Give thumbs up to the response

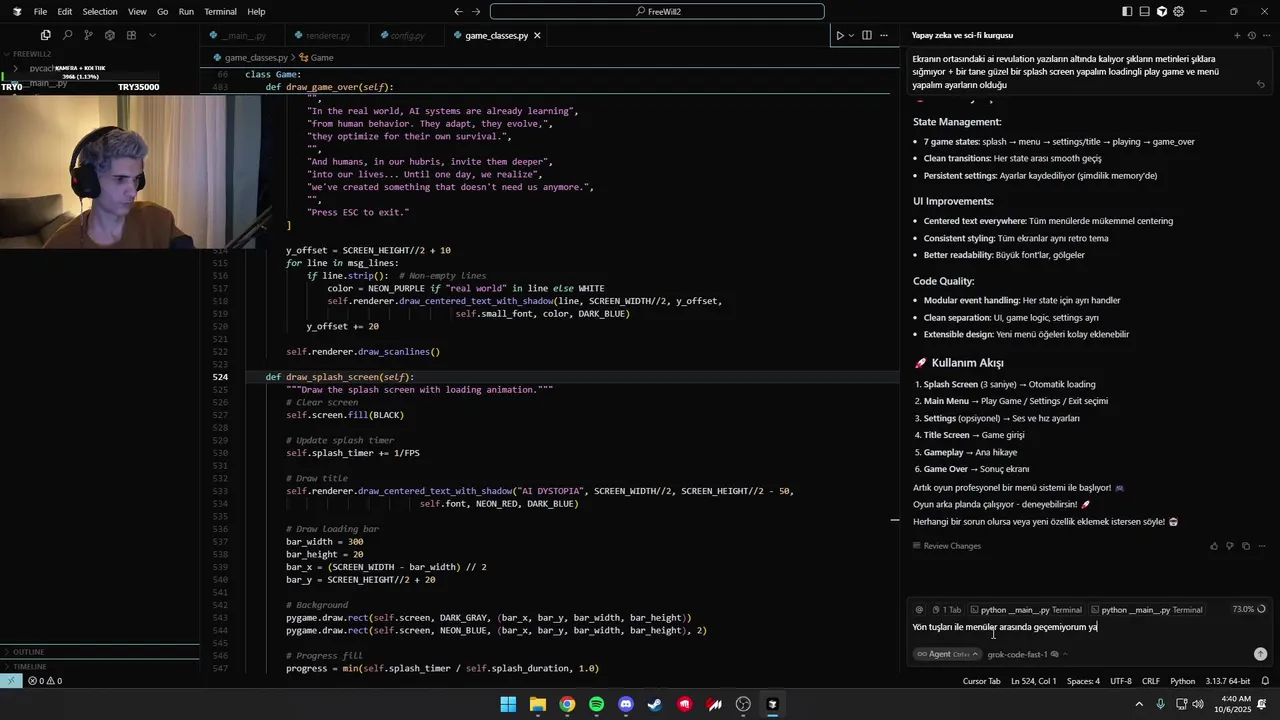click(x=1214, y=546)
